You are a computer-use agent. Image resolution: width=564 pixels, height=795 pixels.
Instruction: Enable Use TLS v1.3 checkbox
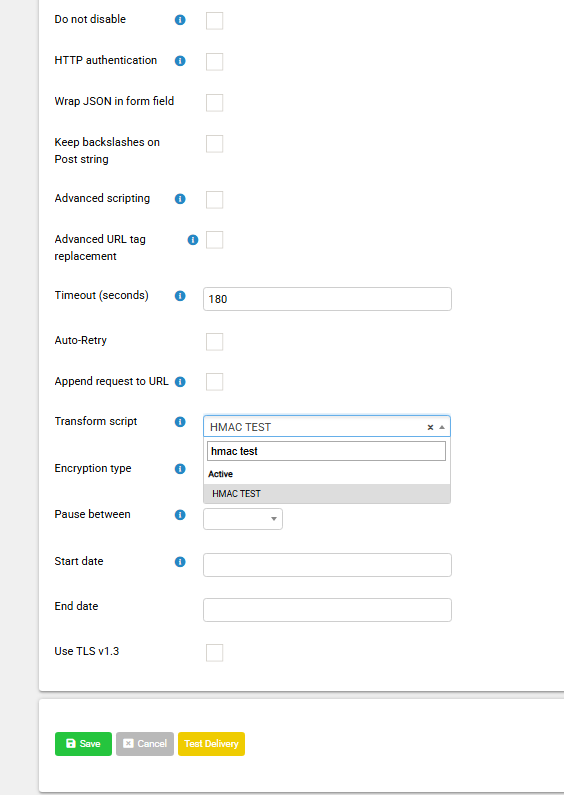click(x=215, y=653)
